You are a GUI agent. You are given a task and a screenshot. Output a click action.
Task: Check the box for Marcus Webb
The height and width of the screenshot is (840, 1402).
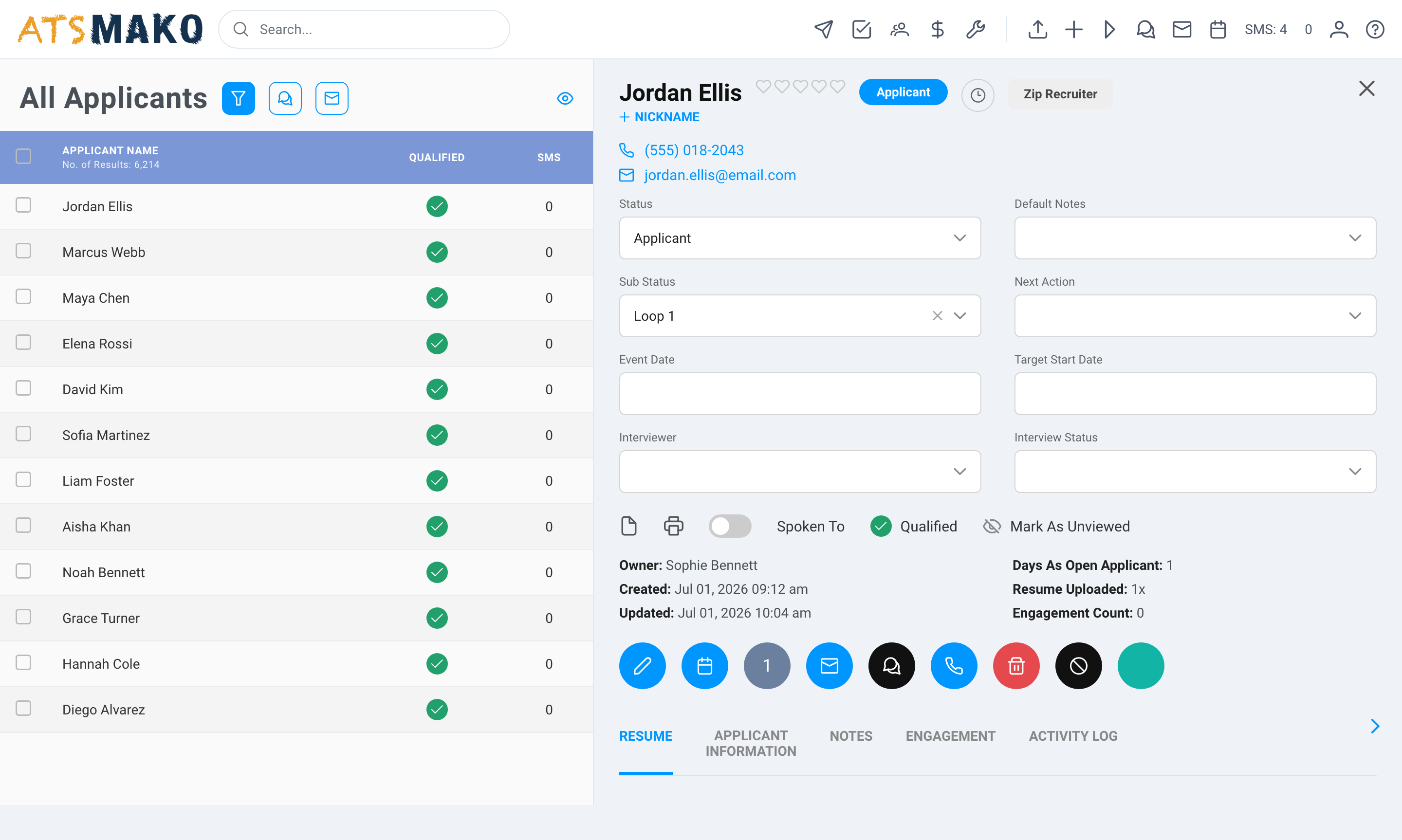tap(23, 251)
